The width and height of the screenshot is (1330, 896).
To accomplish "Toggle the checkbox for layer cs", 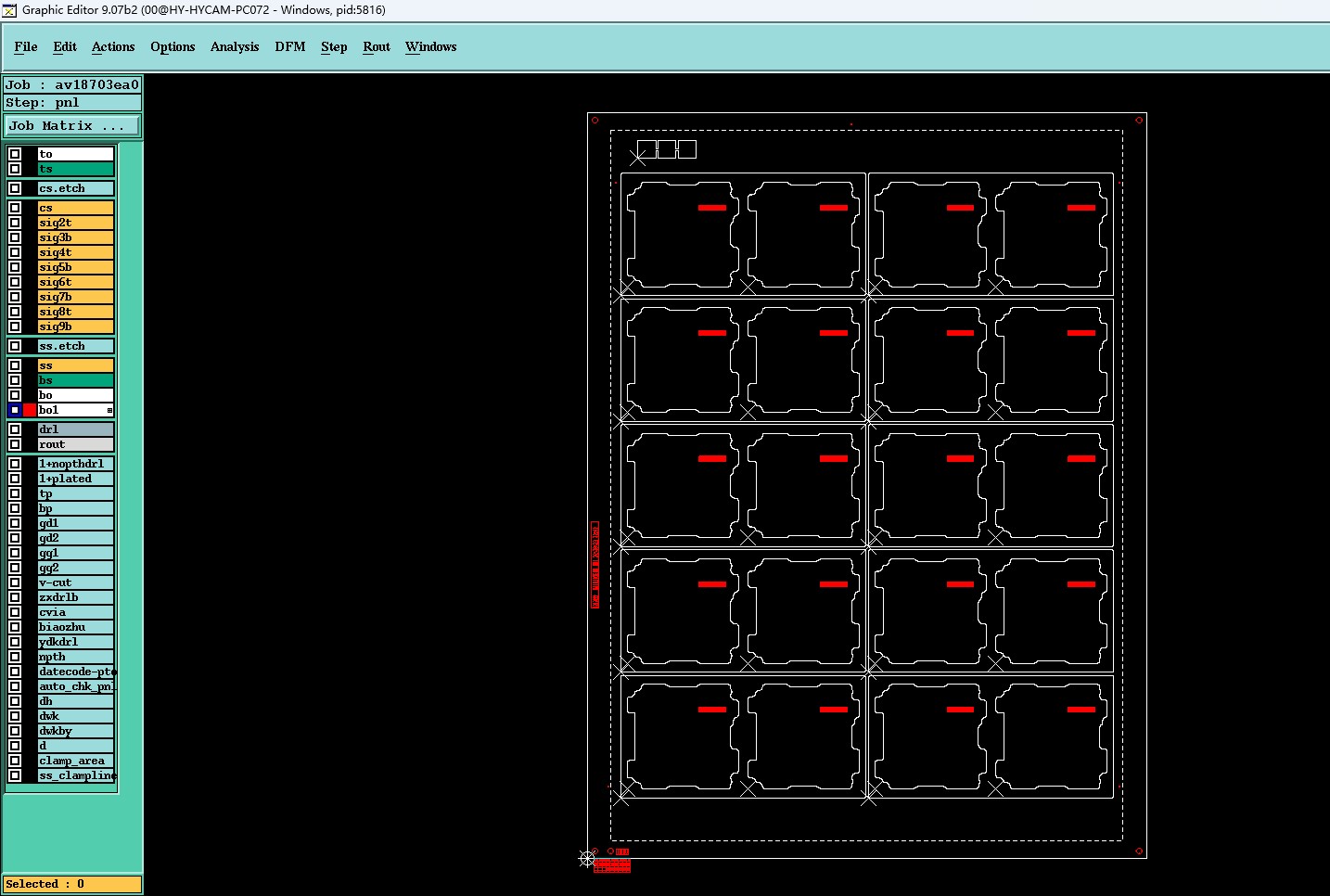I will (15, 208).
